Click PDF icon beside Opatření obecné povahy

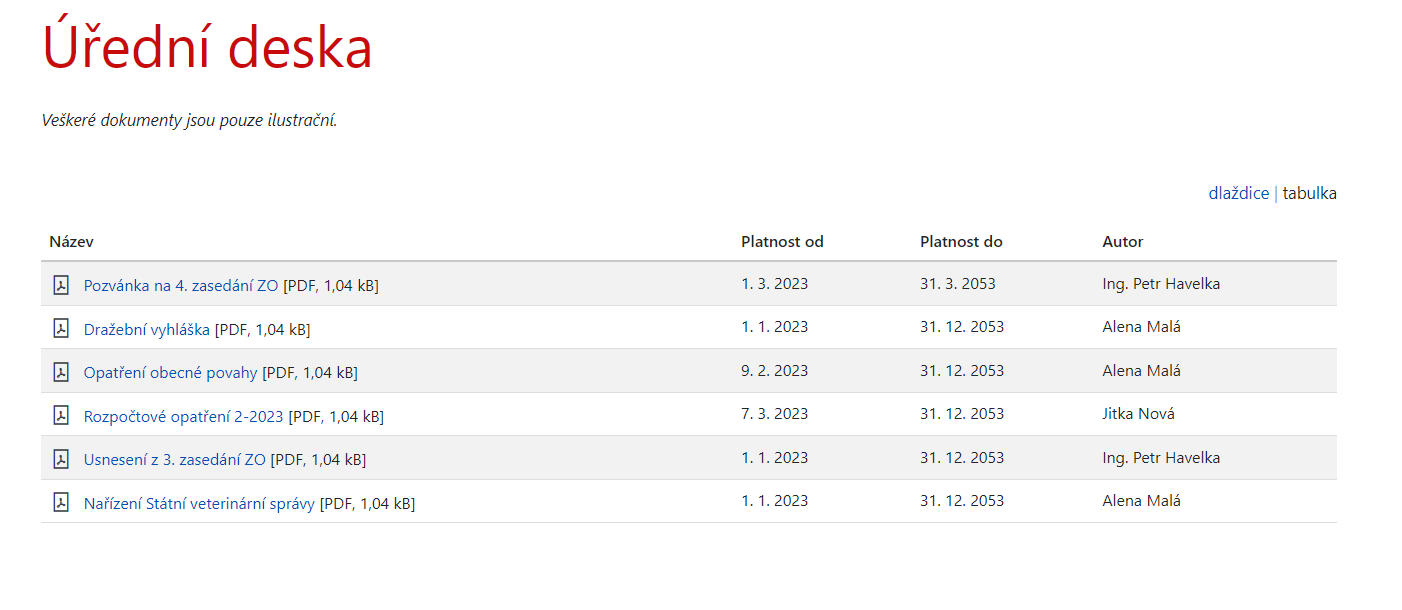(61, 372)
